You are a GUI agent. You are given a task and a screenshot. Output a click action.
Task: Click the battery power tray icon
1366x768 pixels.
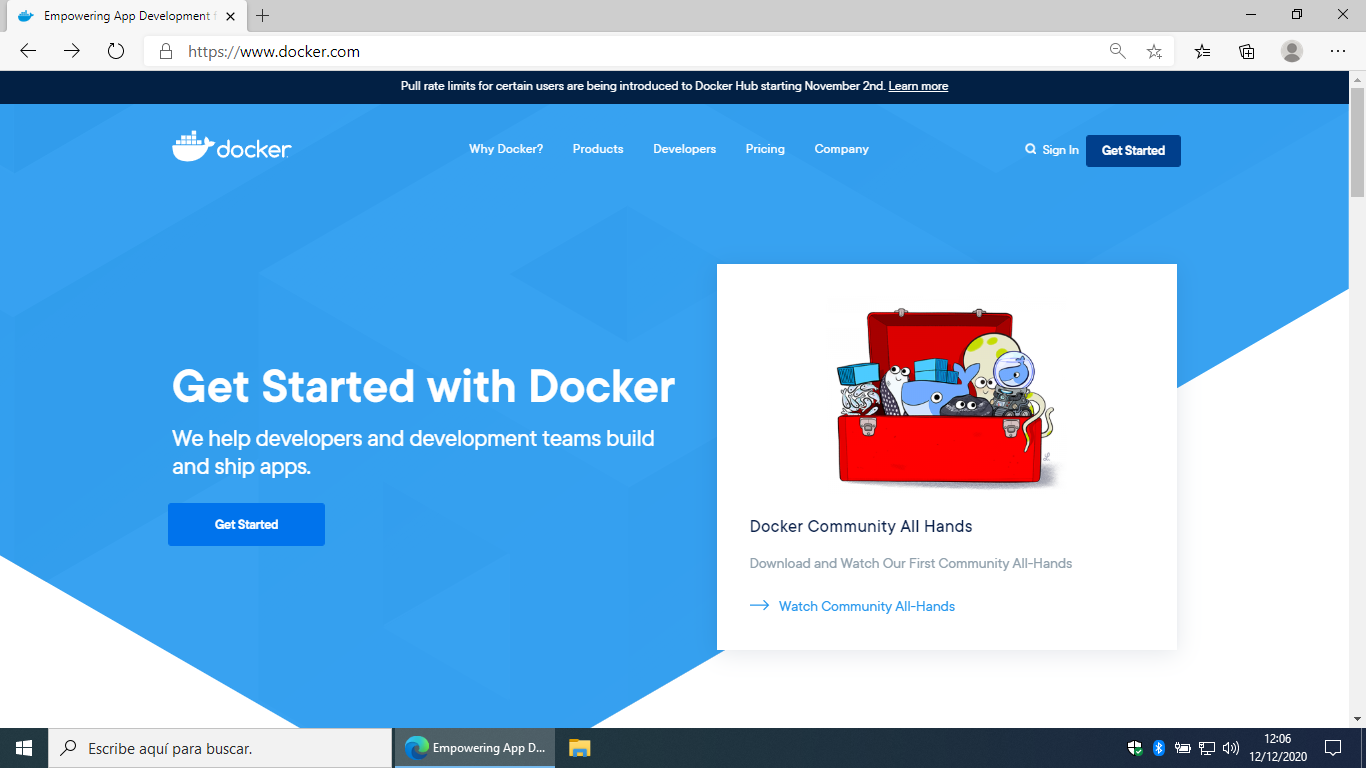(x=1183, y=748)
